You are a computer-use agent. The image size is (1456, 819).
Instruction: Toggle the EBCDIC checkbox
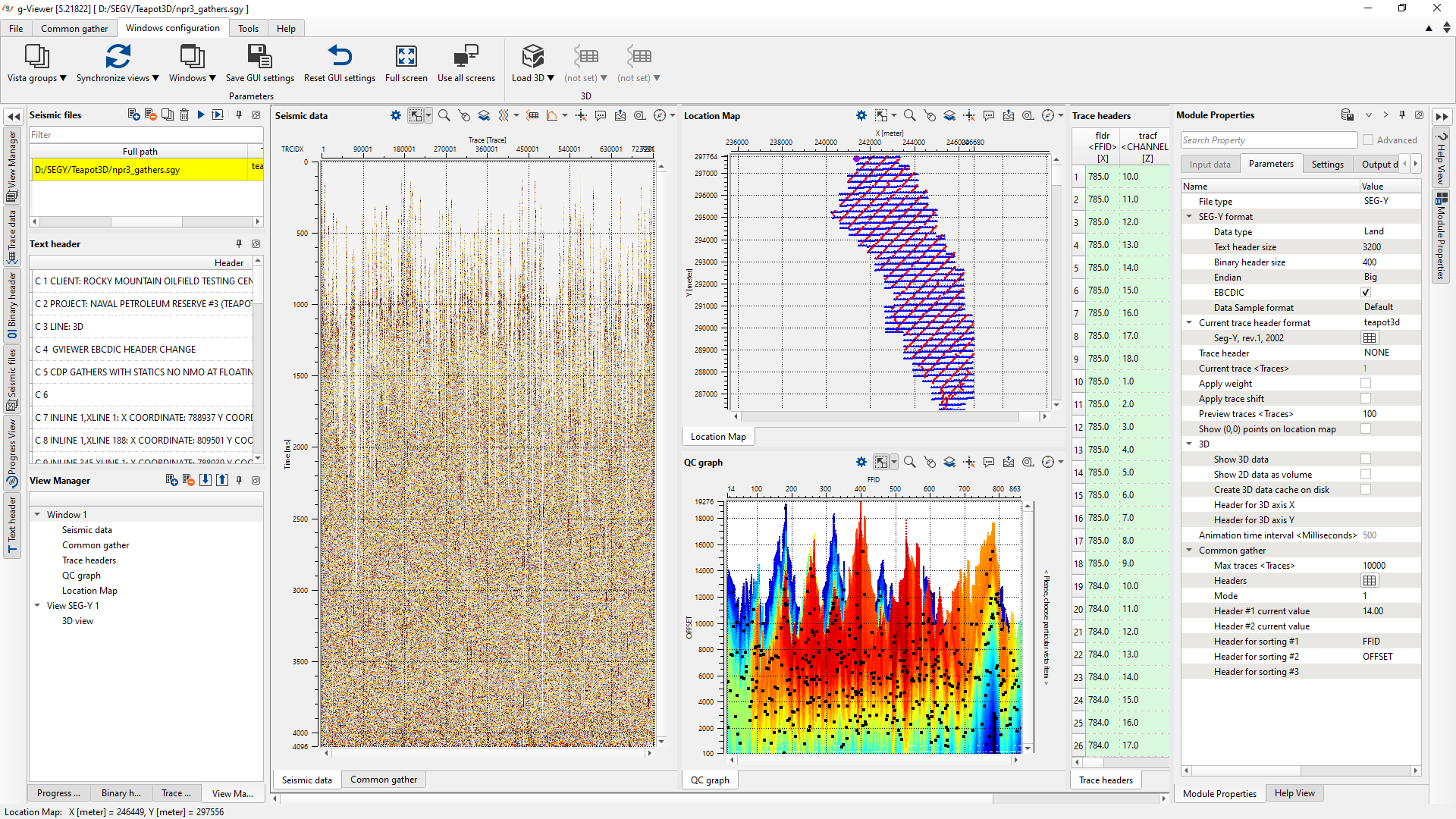(x=1366, y=293)
